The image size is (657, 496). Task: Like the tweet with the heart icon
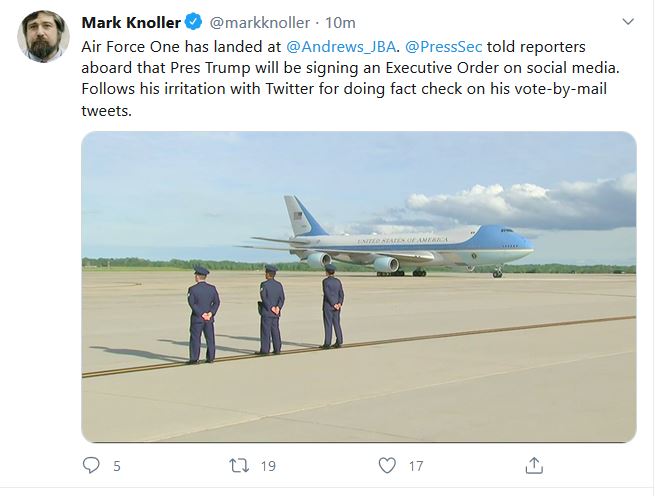tap(387, 465)
